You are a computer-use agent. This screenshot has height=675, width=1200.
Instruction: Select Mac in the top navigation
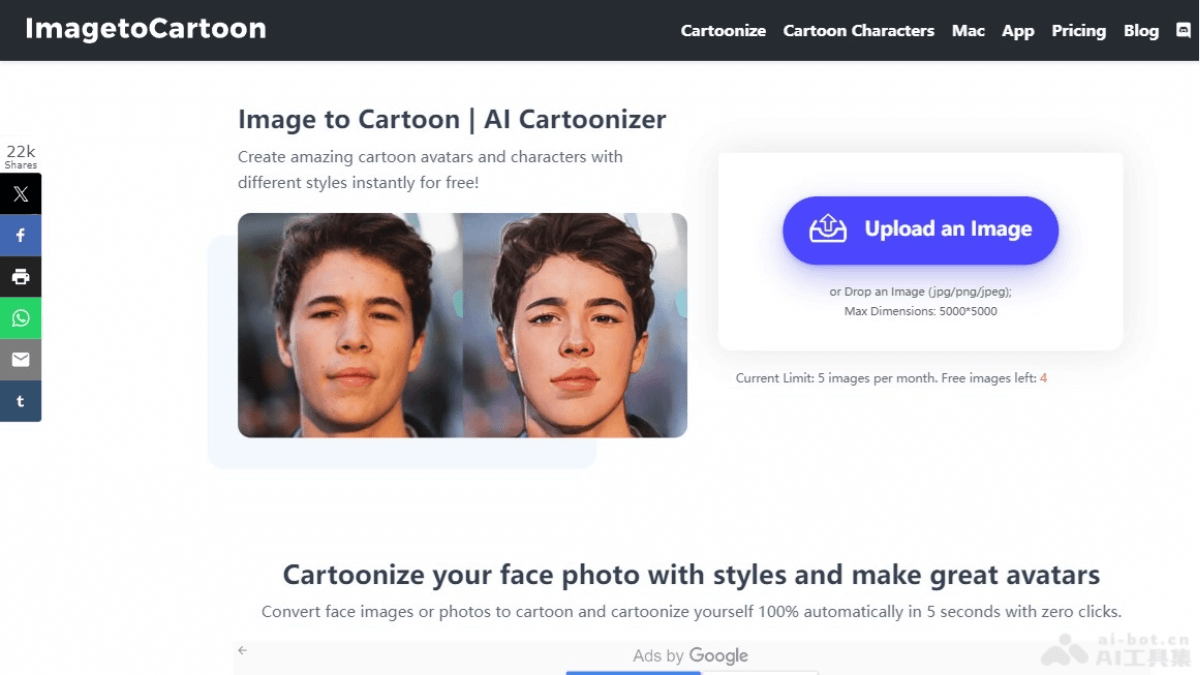point(968,31)
